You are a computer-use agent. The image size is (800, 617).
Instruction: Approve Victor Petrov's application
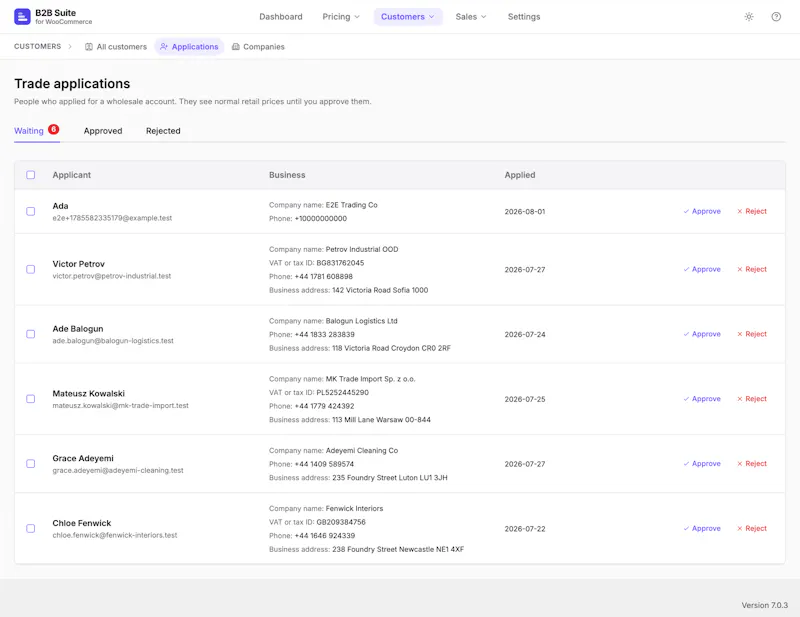coord(702,269)
